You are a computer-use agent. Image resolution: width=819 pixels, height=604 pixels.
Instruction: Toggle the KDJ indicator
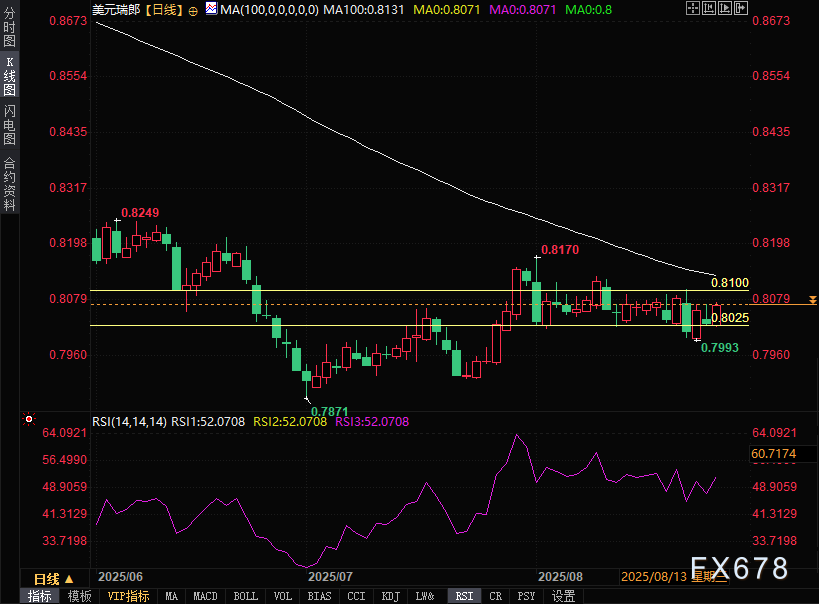(x=390, y=596)
